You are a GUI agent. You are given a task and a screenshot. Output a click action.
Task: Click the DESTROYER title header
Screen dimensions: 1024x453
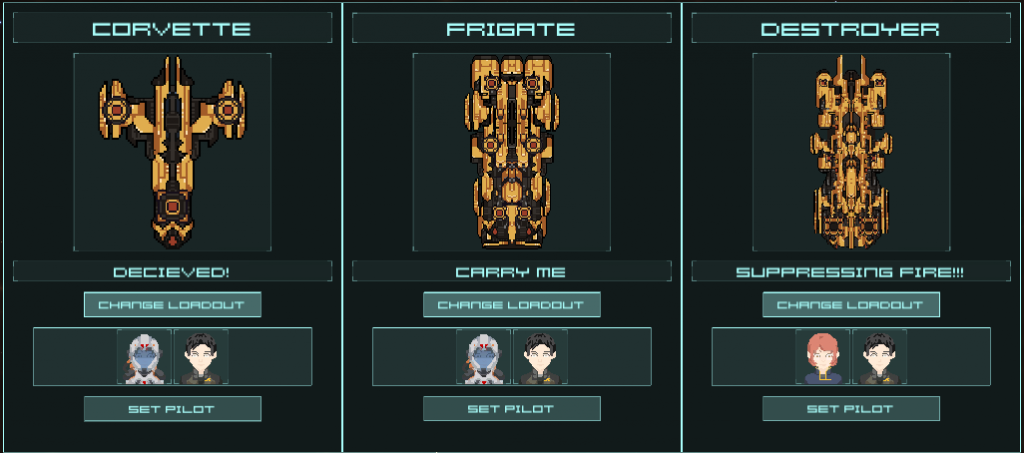click(x=851, y=28)
